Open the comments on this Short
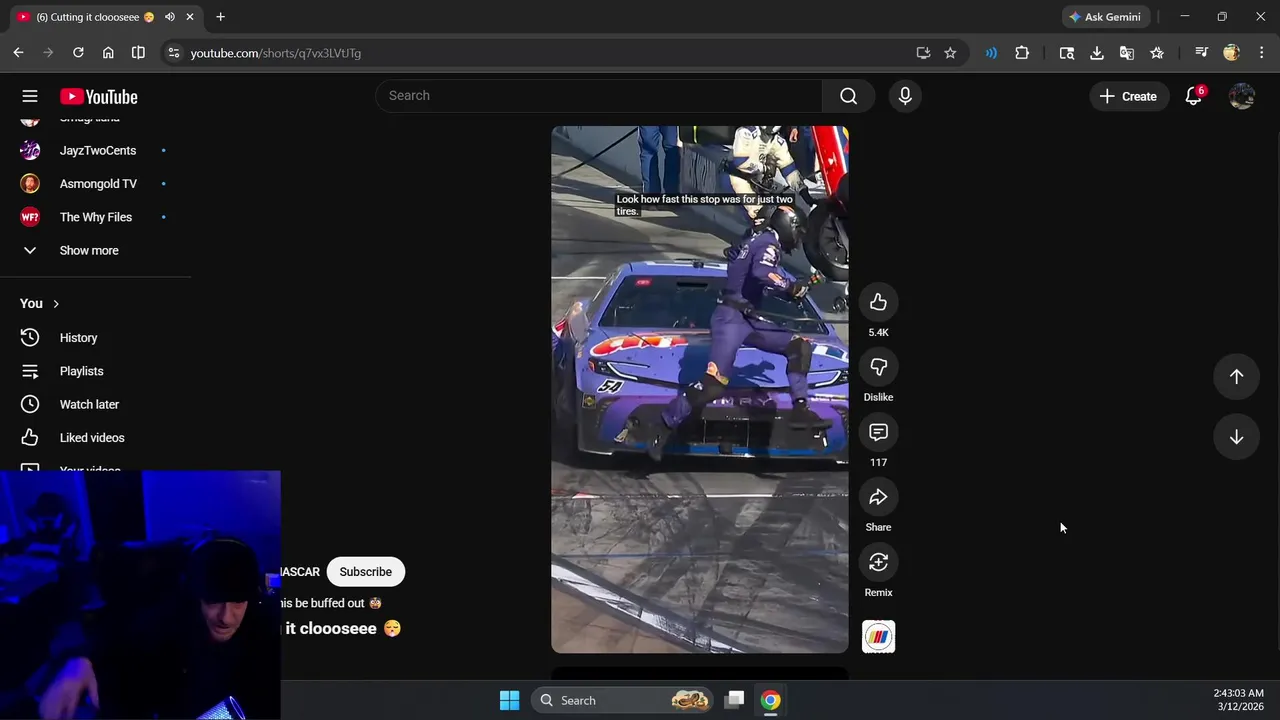Viewport: 1280px width, 720px height. click(878, 432)
